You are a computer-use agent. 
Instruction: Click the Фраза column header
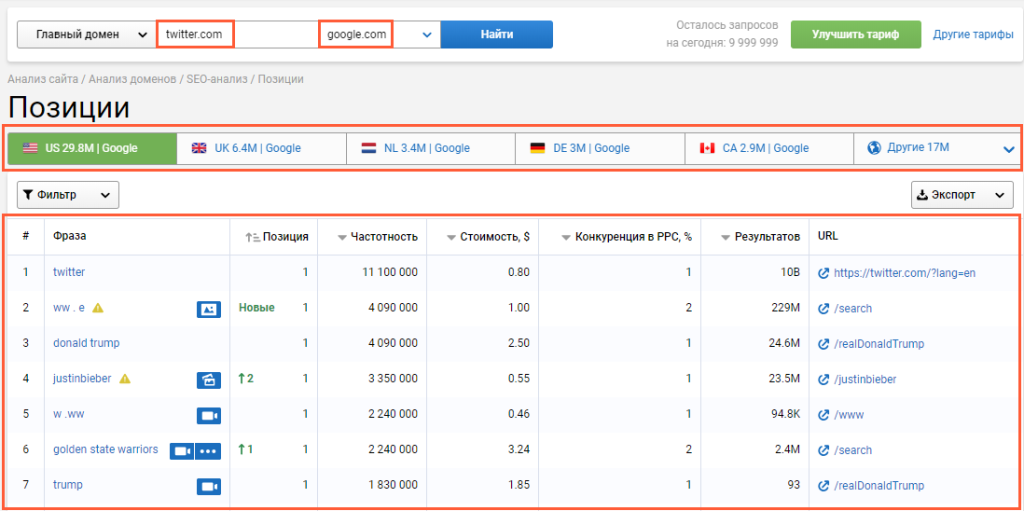(x=70, y=237)
